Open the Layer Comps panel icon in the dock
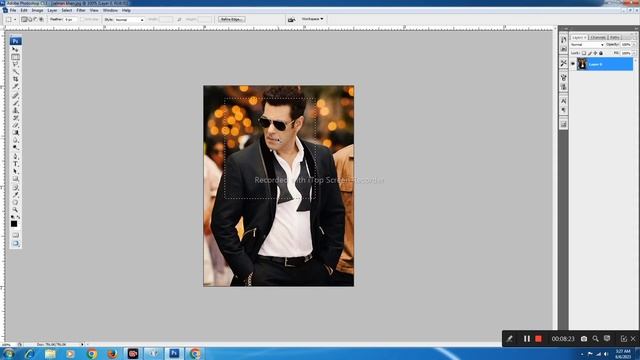Viewport: 640px width, 360px height. coord(564,124)
